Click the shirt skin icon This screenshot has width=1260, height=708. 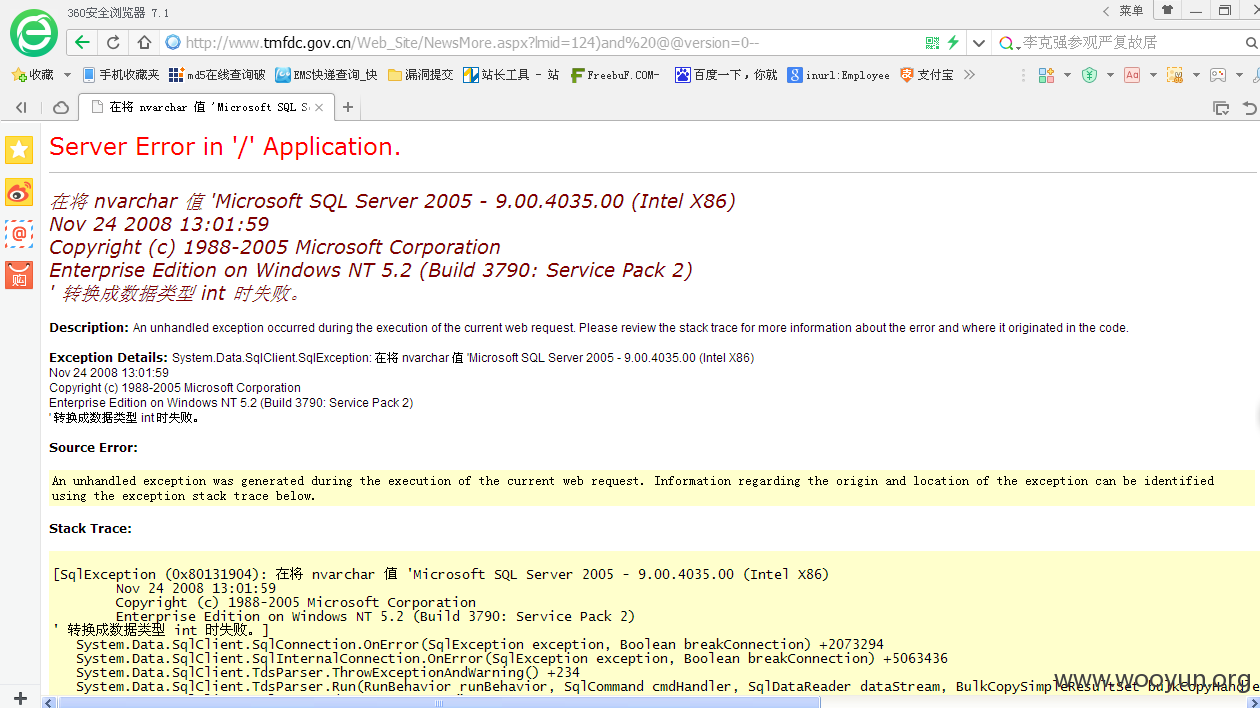click(1167, 10)
